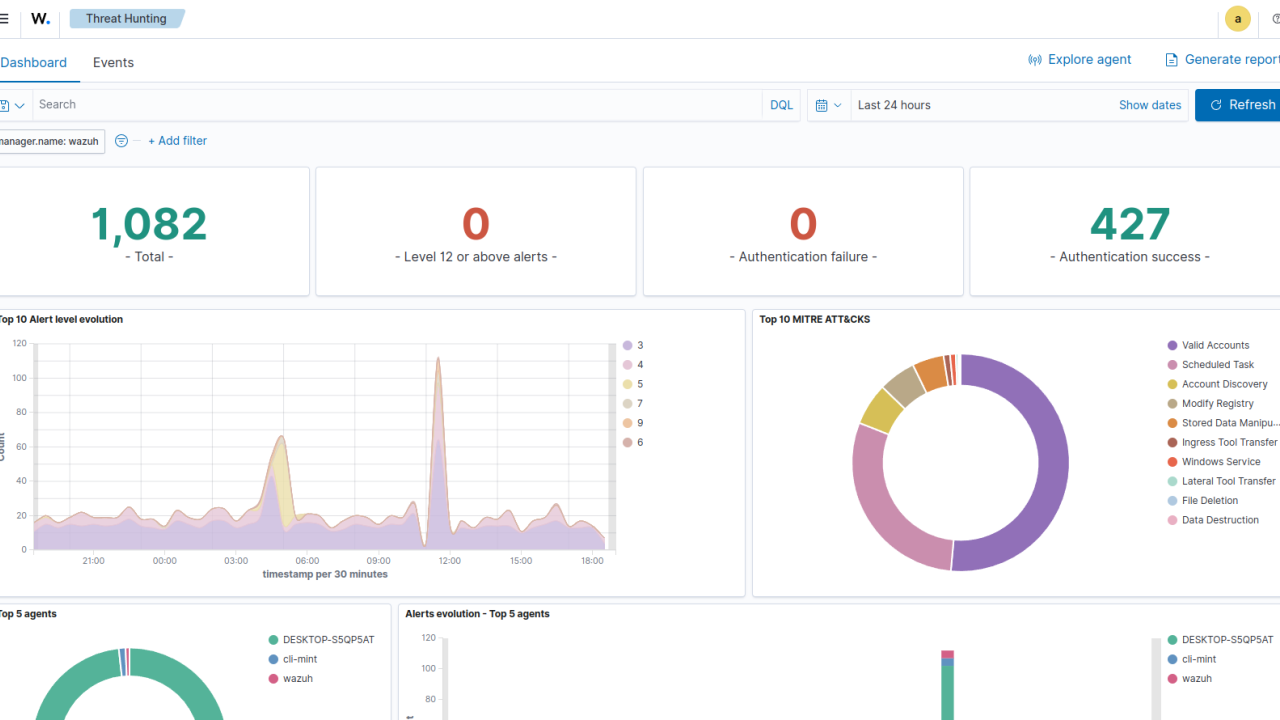Focus the Search query input field
The width and height of the screenshot is (1280, 720).
tap(397, 105)
